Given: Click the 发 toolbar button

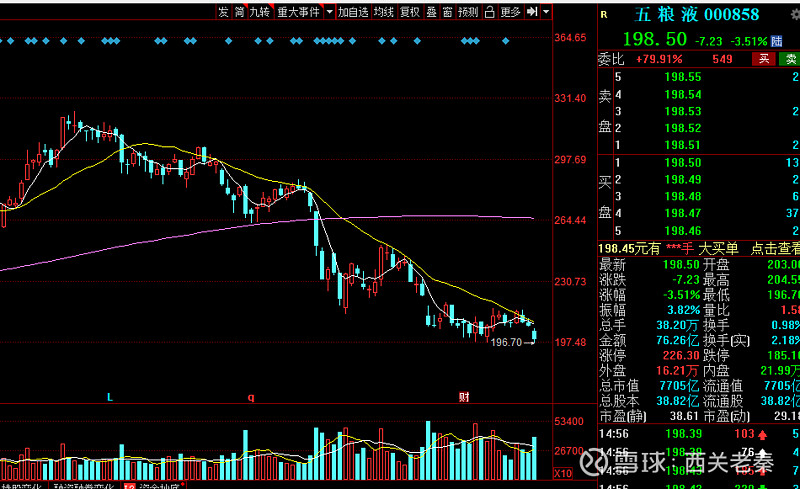Looking at the screenshot, I should coord(223,12).
